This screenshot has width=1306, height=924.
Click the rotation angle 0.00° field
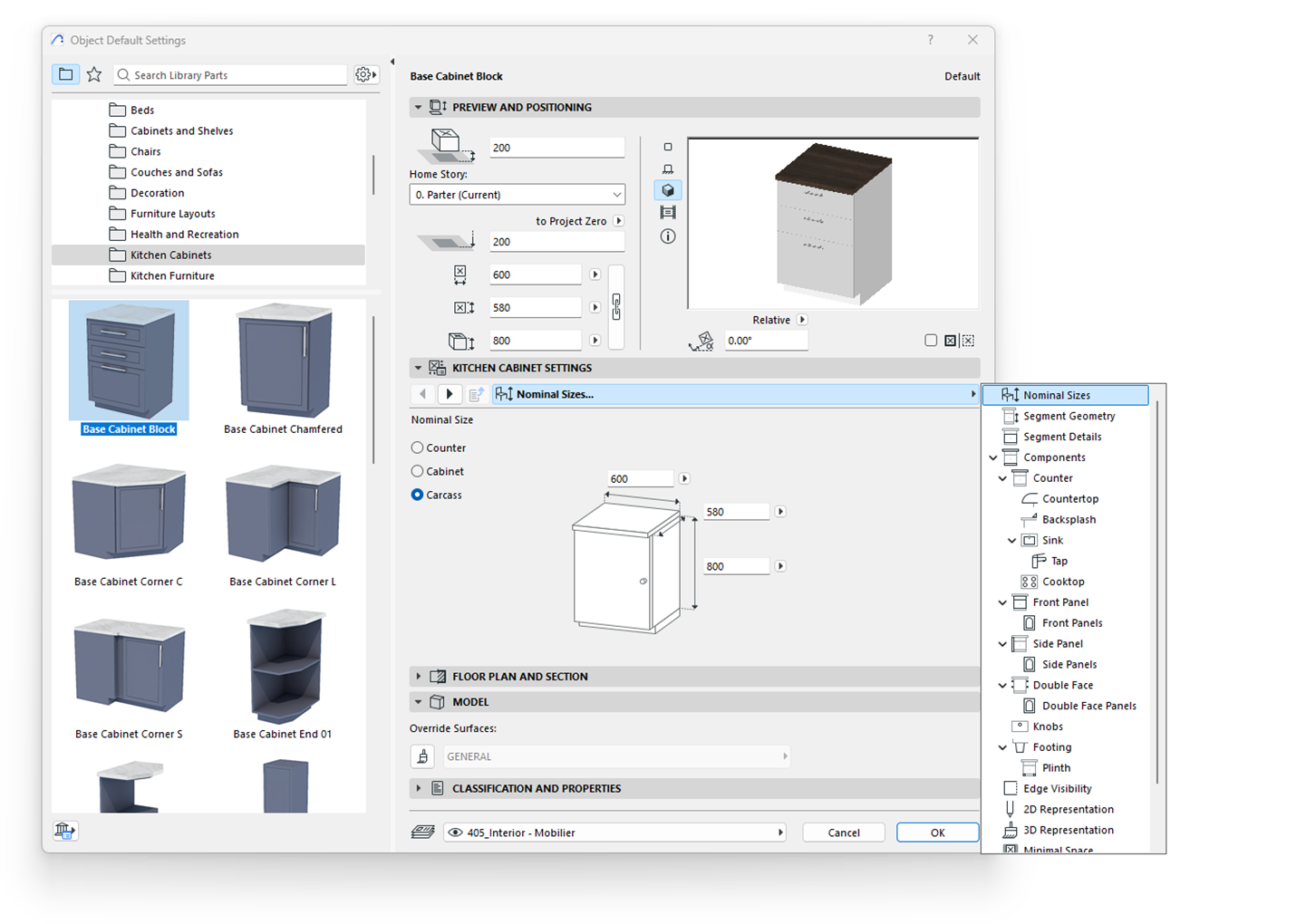pyautogui.click(x=765, y=341)
